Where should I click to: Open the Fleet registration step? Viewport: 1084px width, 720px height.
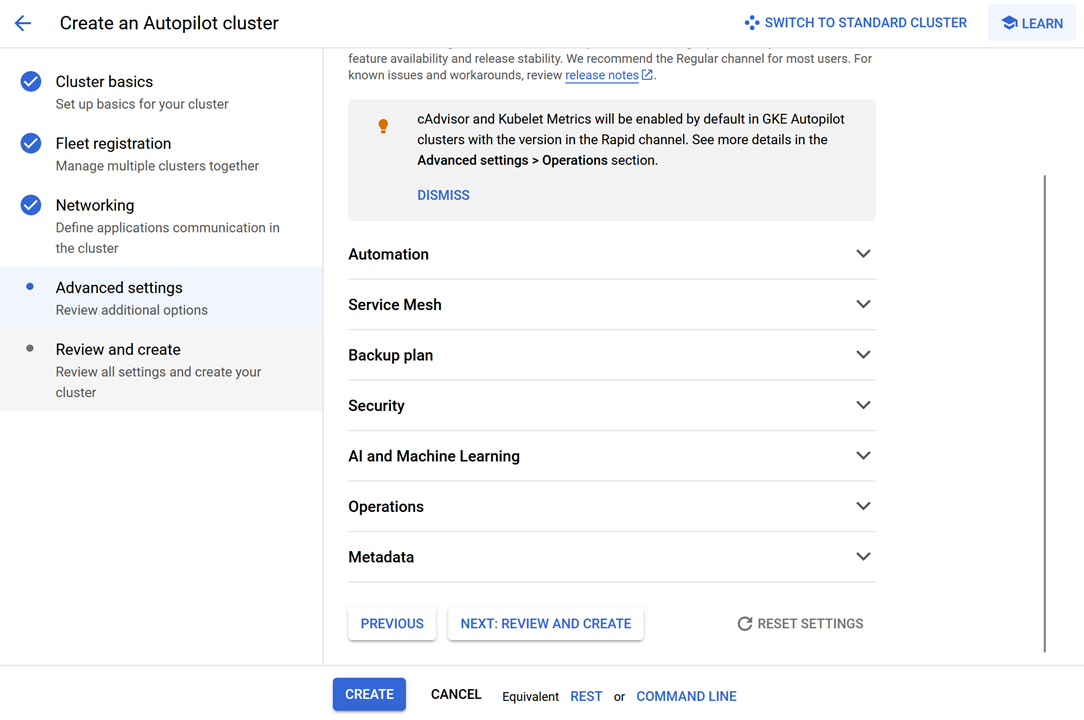(161, 154)
